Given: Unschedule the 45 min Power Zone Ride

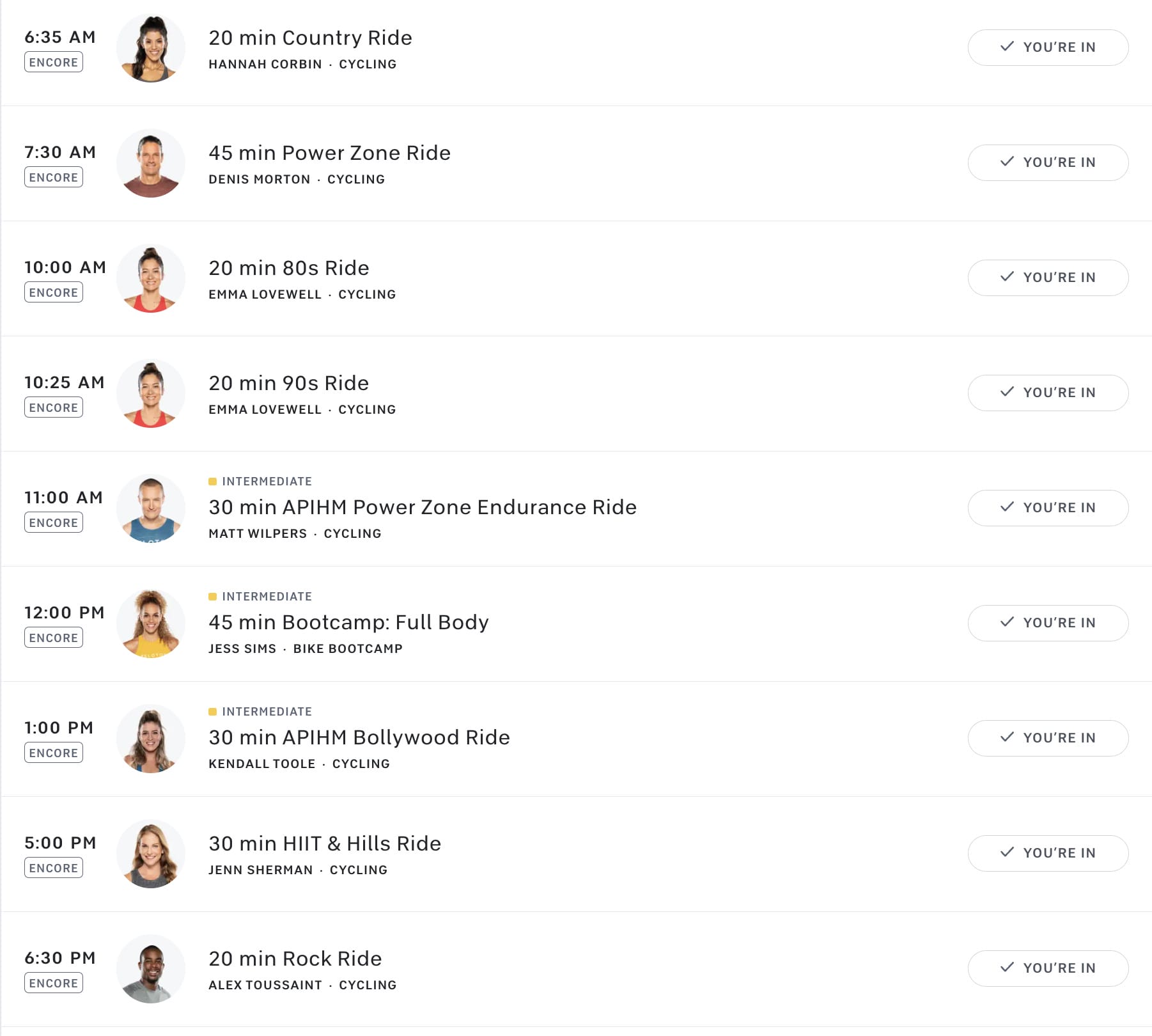Looking at the screenshot, I should [1048, 162].
